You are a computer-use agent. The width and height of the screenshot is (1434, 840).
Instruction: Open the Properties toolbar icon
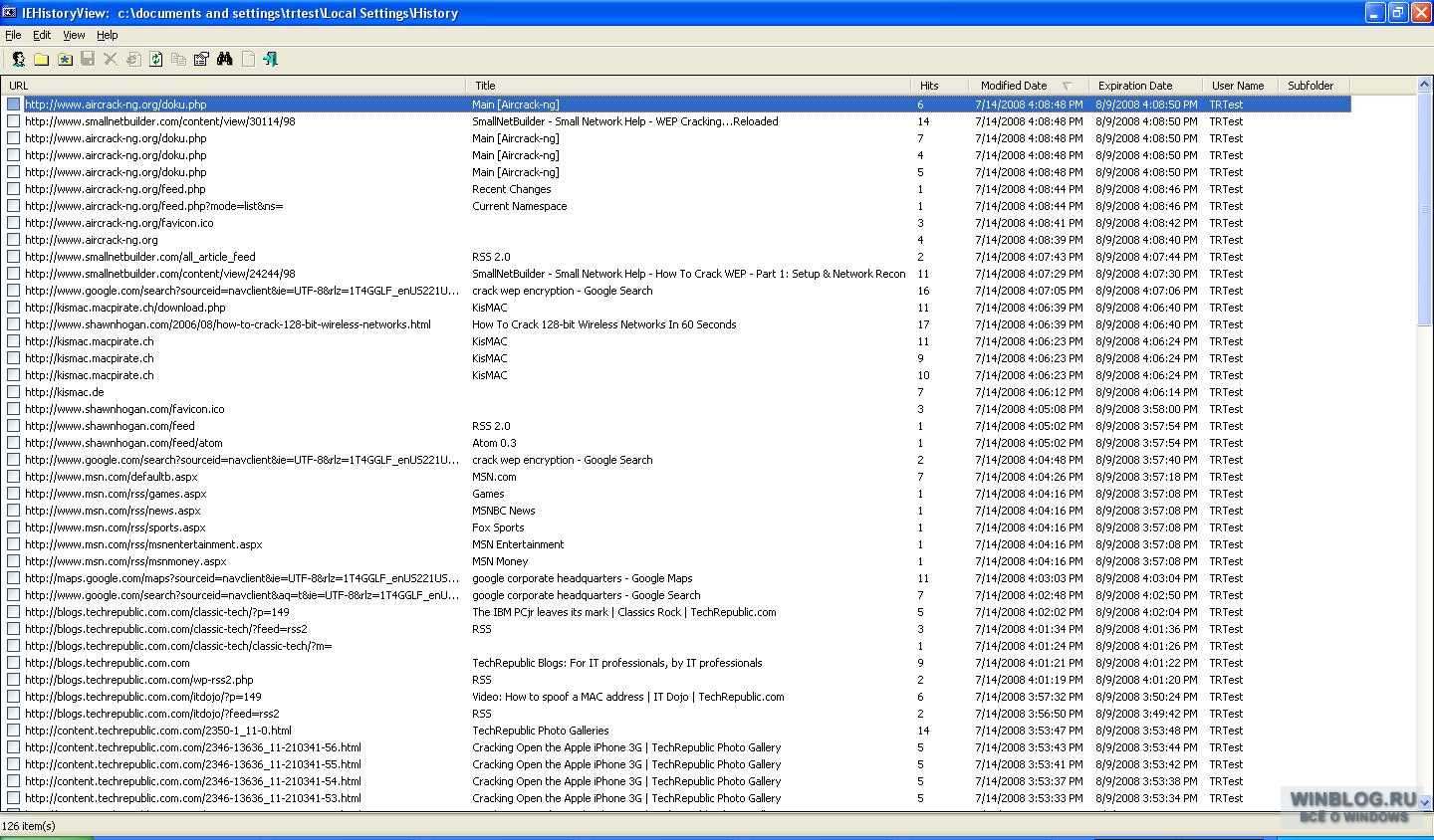(x=201, y=60)
